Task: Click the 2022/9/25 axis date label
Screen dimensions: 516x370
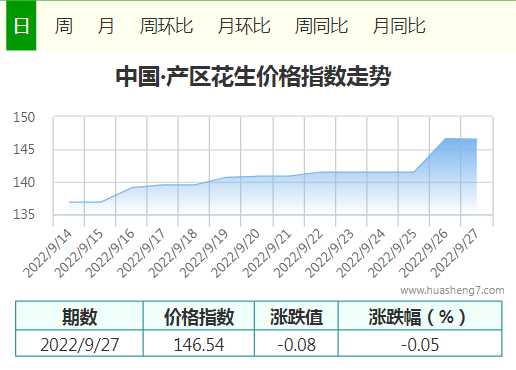Action: (x=392, y=253)
